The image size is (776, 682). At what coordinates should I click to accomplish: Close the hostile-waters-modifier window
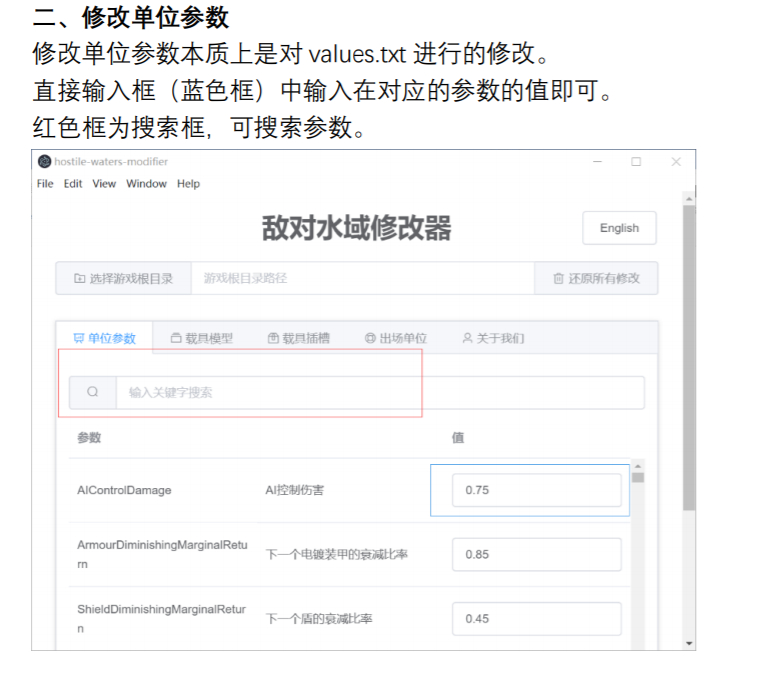click(x=676, y=161)
